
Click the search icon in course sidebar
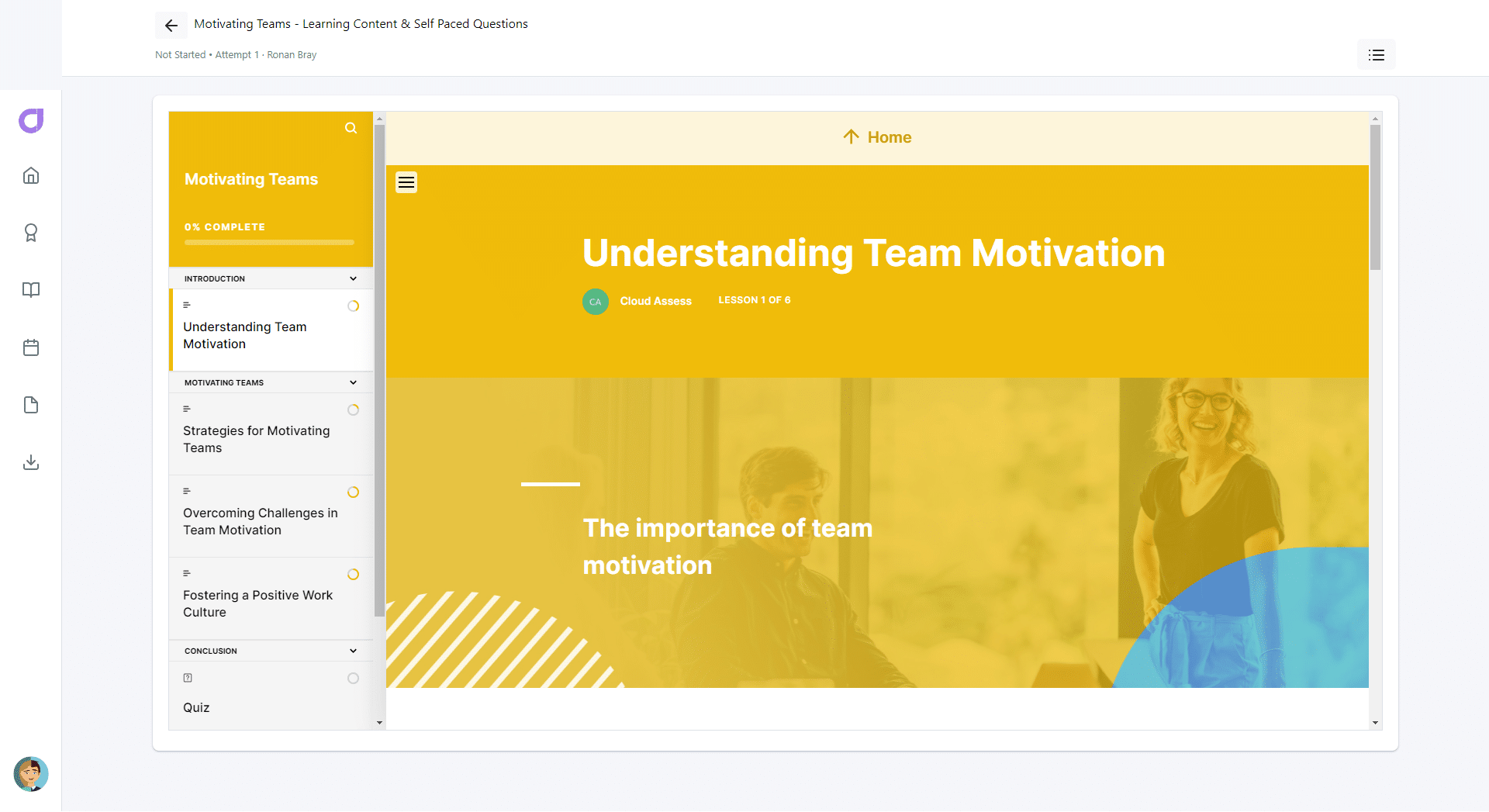coord(351,128)
